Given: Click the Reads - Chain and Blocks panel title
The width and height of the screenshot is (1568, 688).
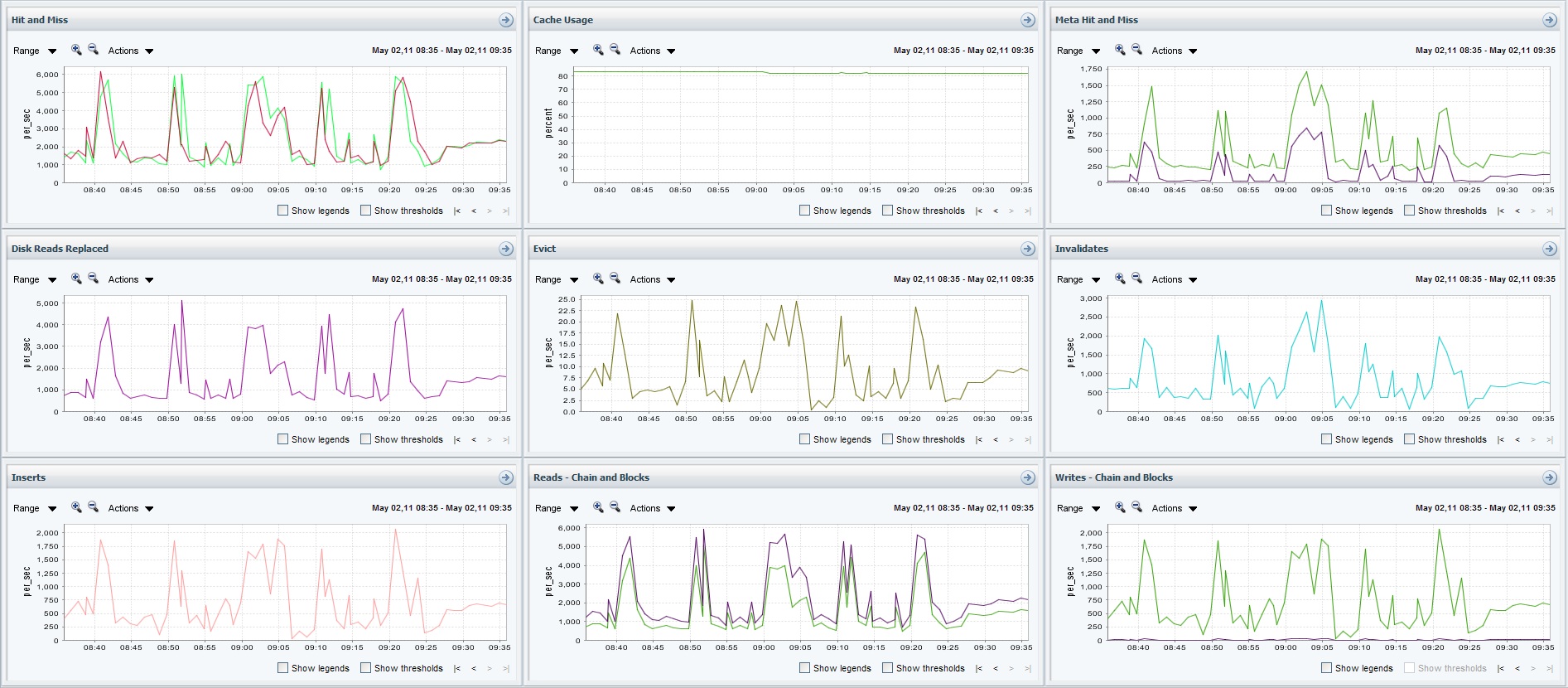Looking at the screenshot, I should (591, 477).
